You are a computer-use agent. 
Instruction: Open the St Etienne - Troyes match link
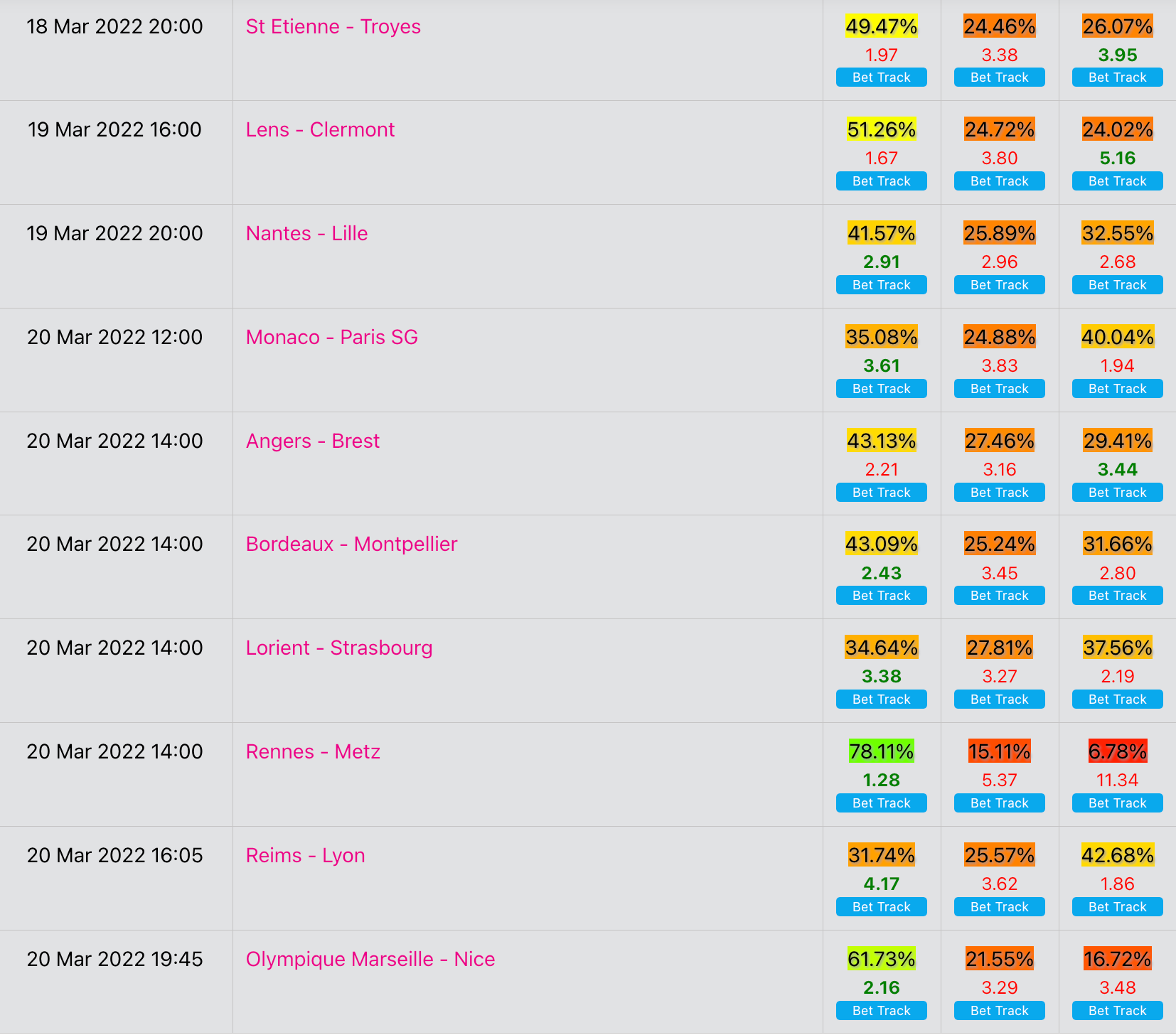[333, 27]
